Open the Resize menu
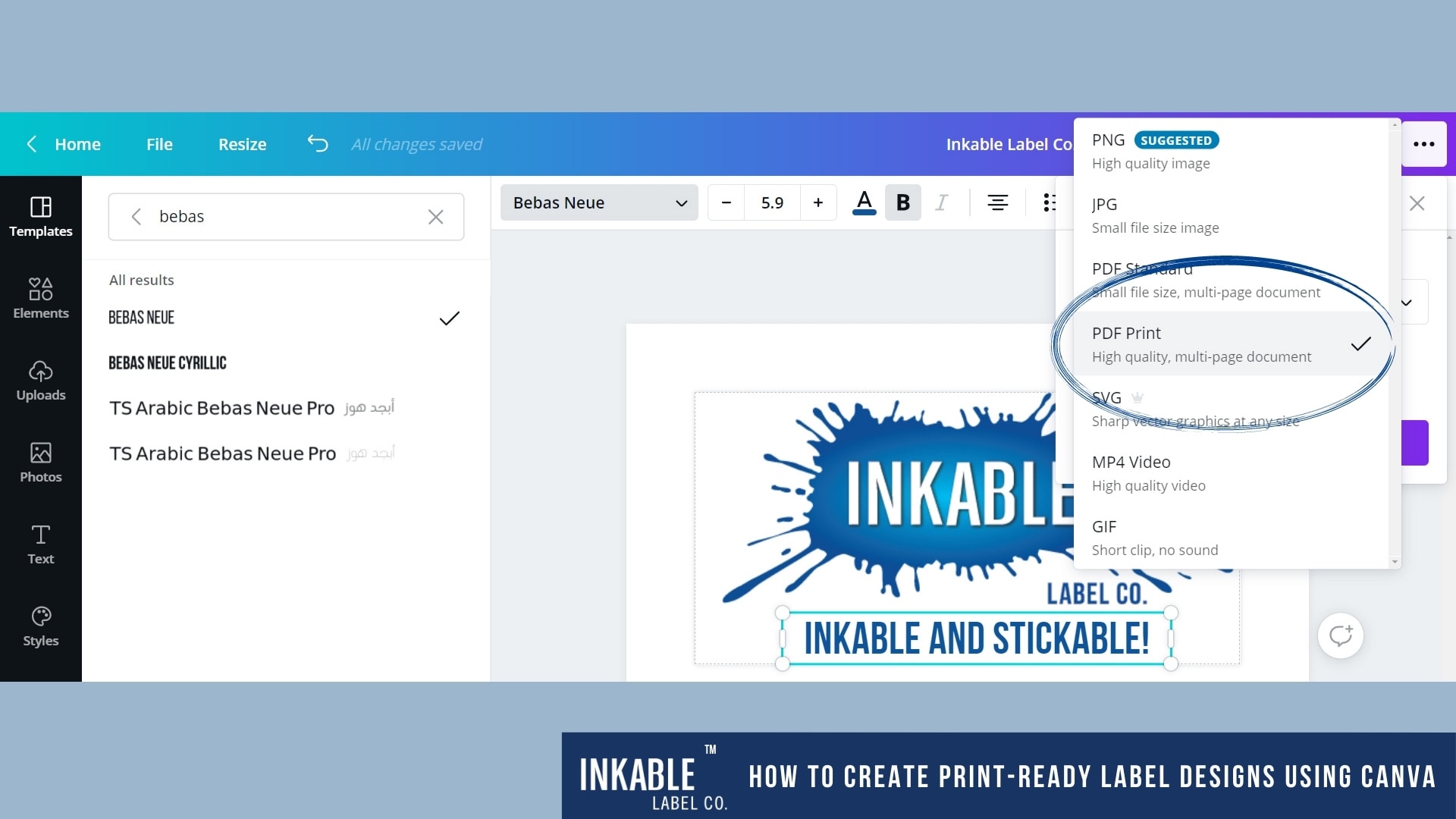 click(x=242, y=144)
